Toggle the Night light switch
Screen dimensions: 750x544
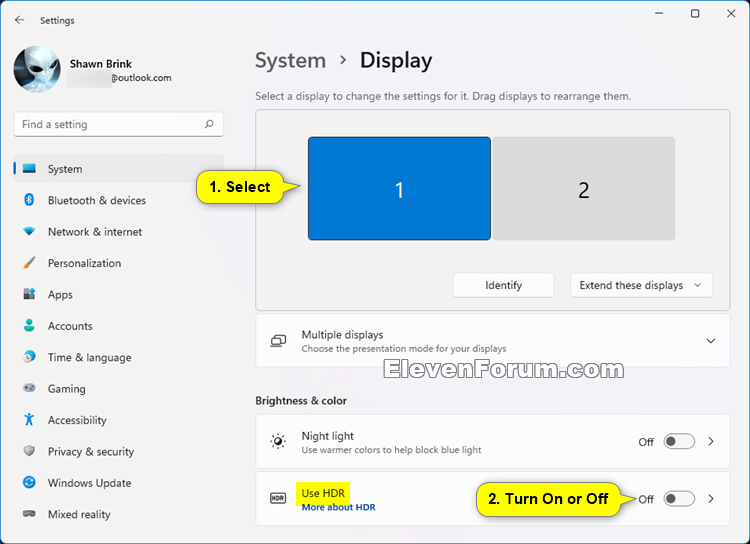click(679, 441)
